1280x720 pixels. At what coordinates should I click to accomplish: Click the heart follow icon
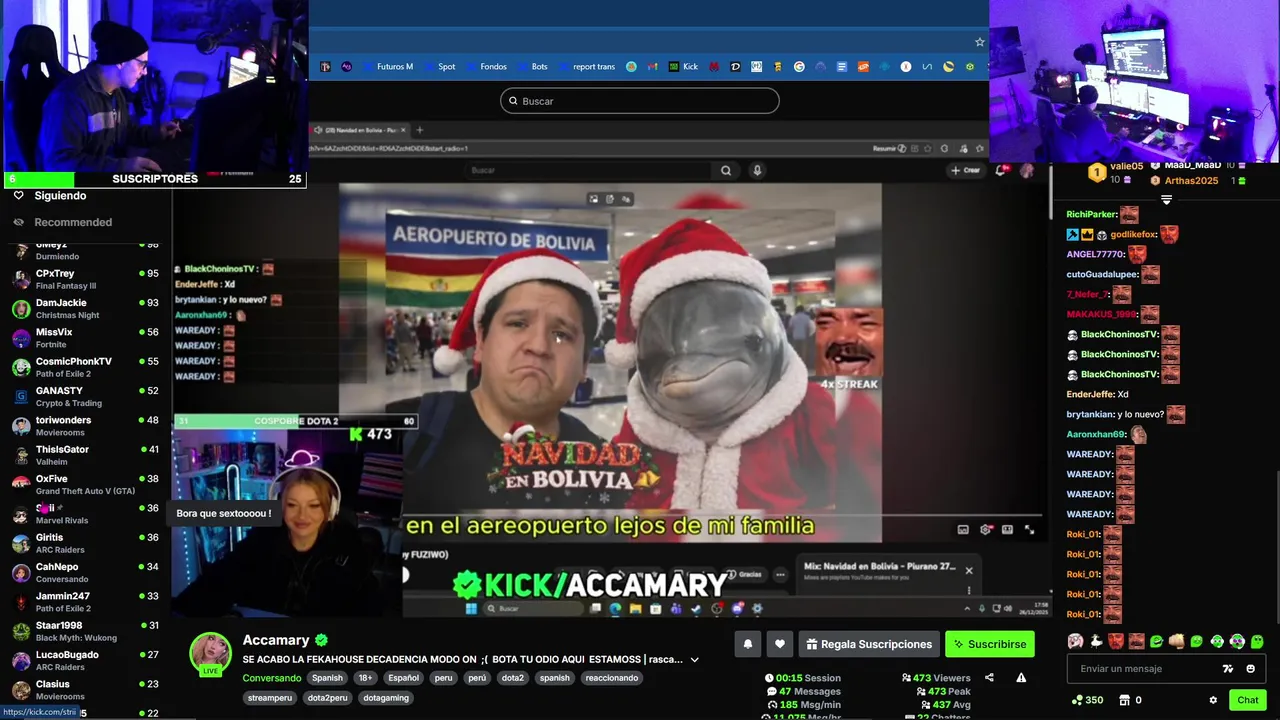tap(780, 644)
